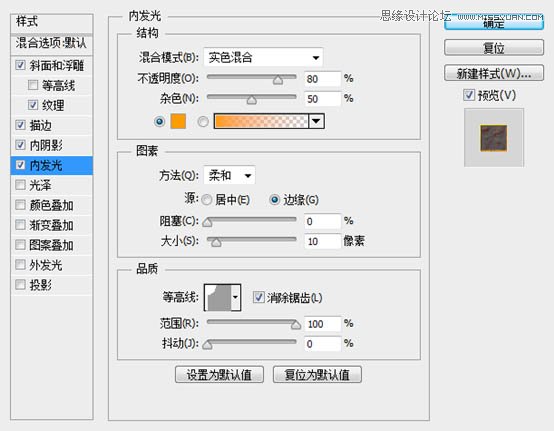This screenshot has height=431, width=554.
Task: Confirm with the 确定 button
Action: [494, 22]
